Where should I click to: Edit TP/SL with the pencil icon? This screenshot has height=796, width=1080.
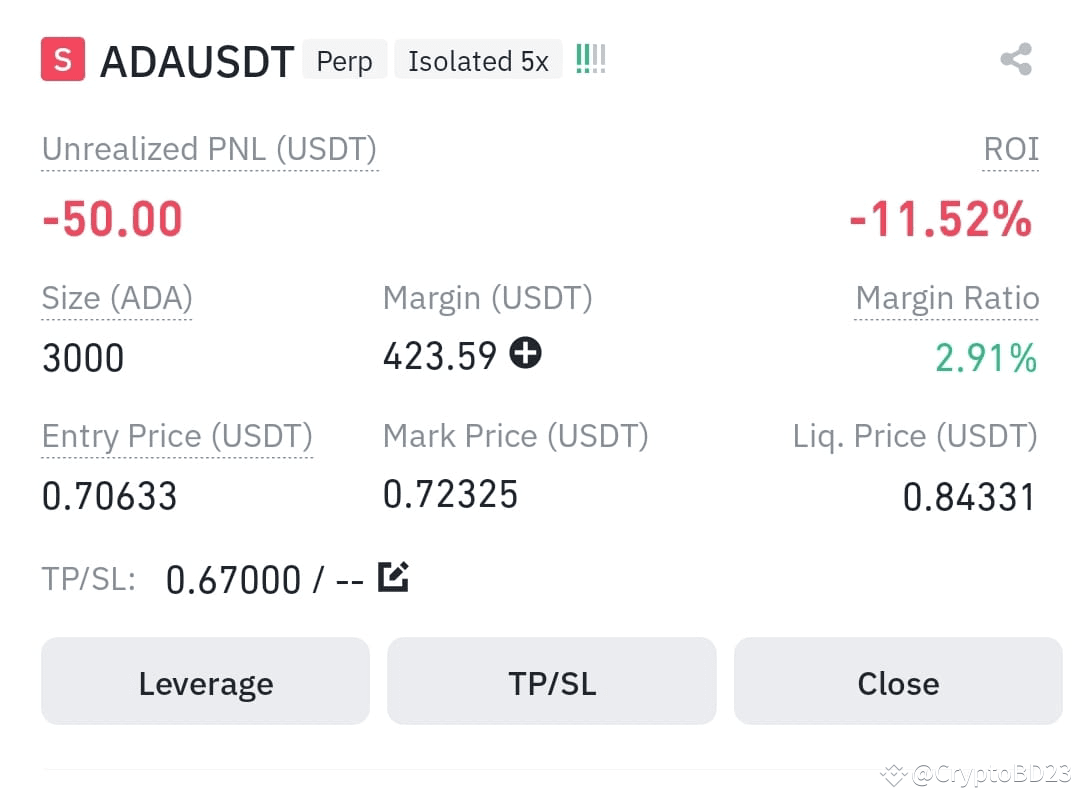click(x=393, y=577)
